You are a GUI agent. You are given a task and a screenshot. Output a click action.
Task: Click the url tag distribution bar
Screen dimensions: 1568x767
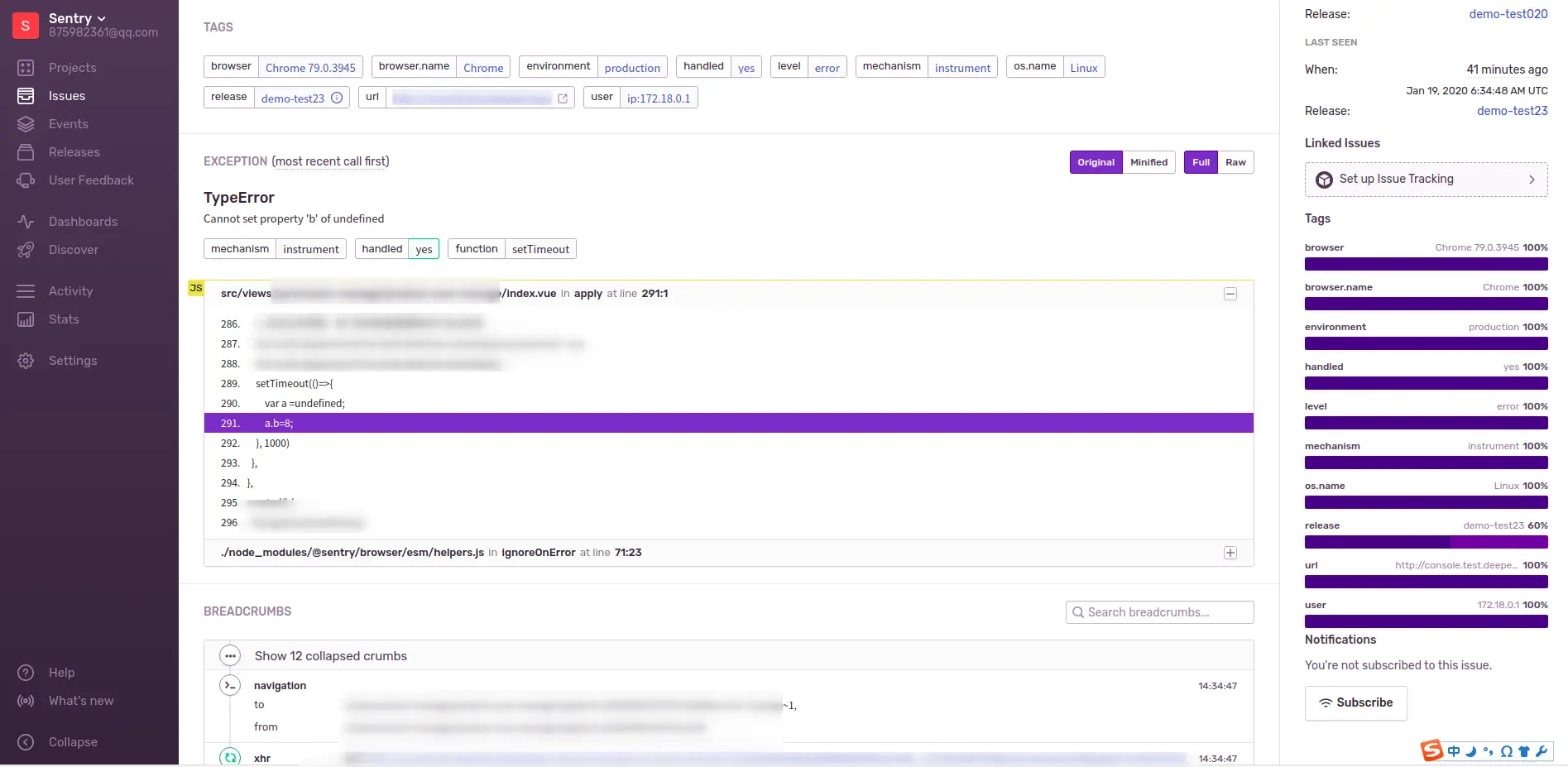(1426, 582)
